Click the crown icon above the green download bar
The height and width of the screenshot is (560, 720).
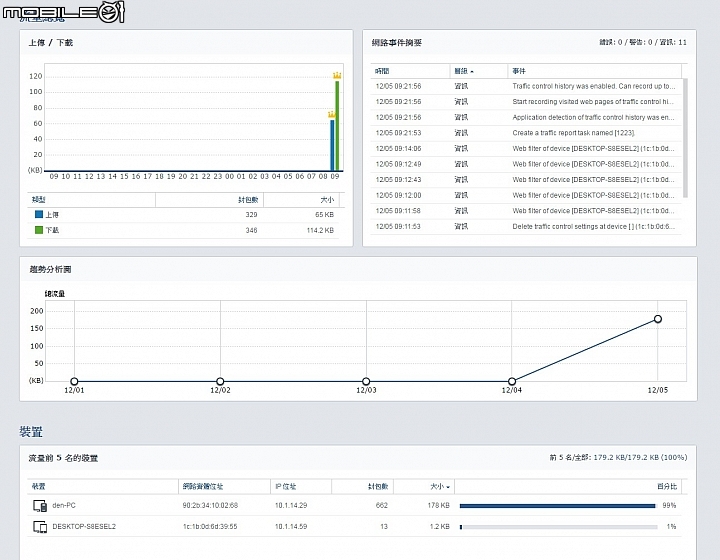337,75
